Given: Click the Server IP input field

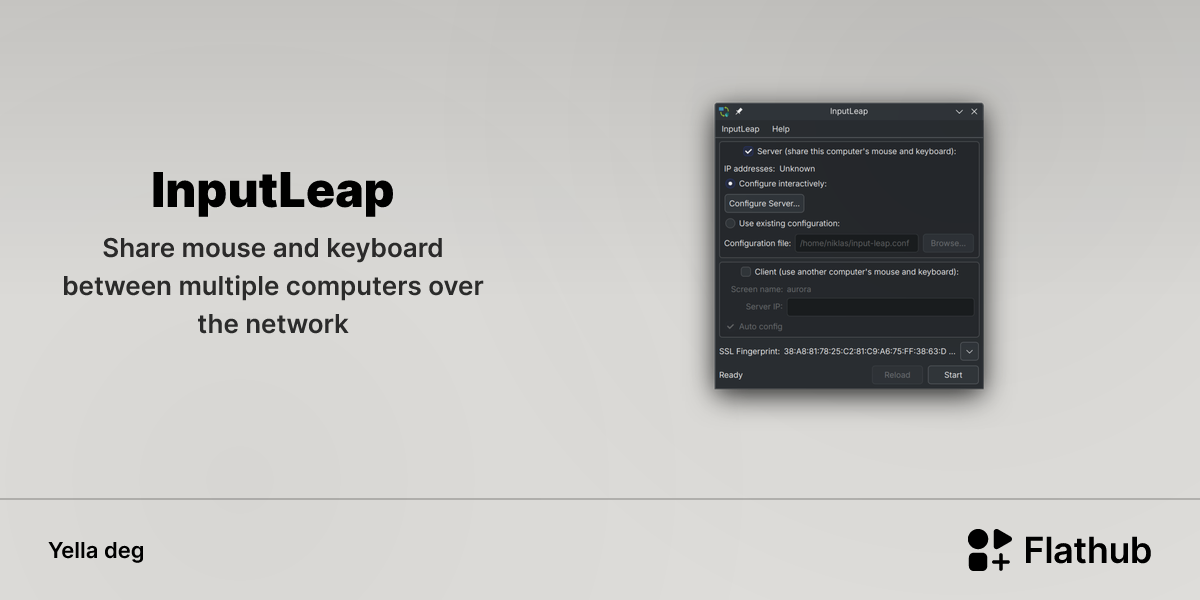Looking at the screenshot, I should [880, 307].
